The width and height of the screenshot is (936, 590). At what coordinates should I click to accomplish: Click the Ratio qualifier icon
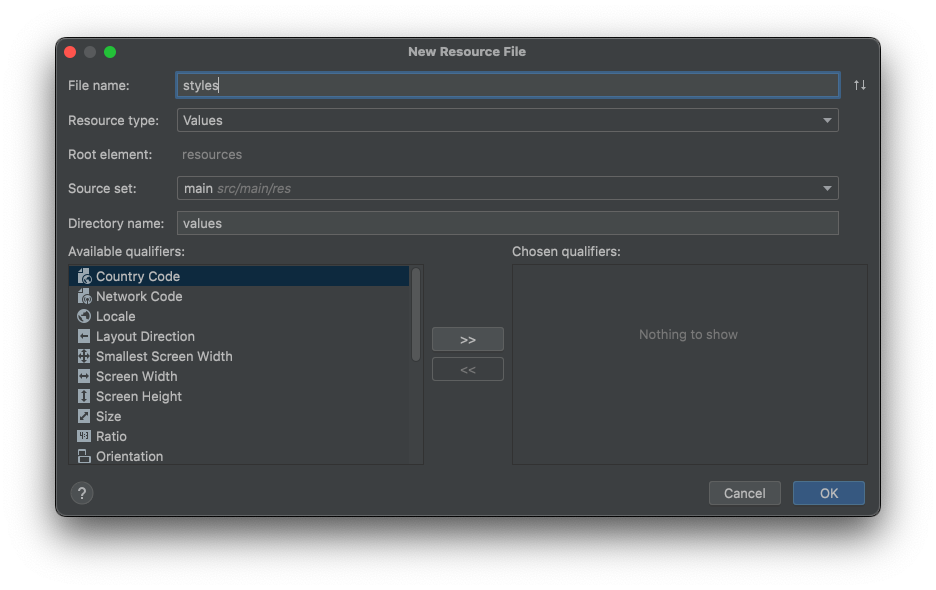pyautogui.click(x=84, y=437)
